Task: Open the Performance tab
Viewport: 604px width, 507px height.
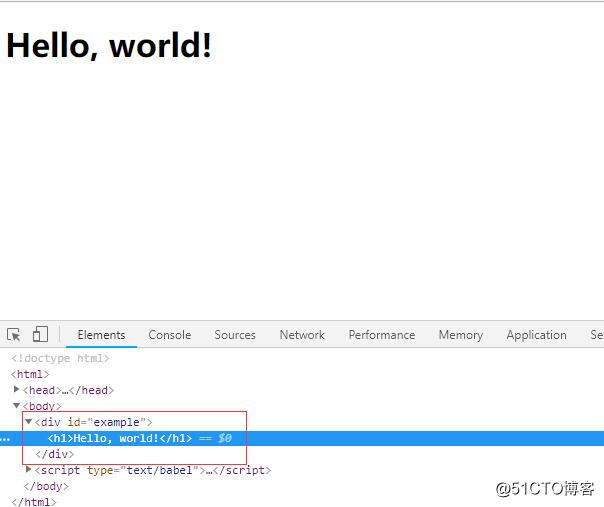Action: 382,335
